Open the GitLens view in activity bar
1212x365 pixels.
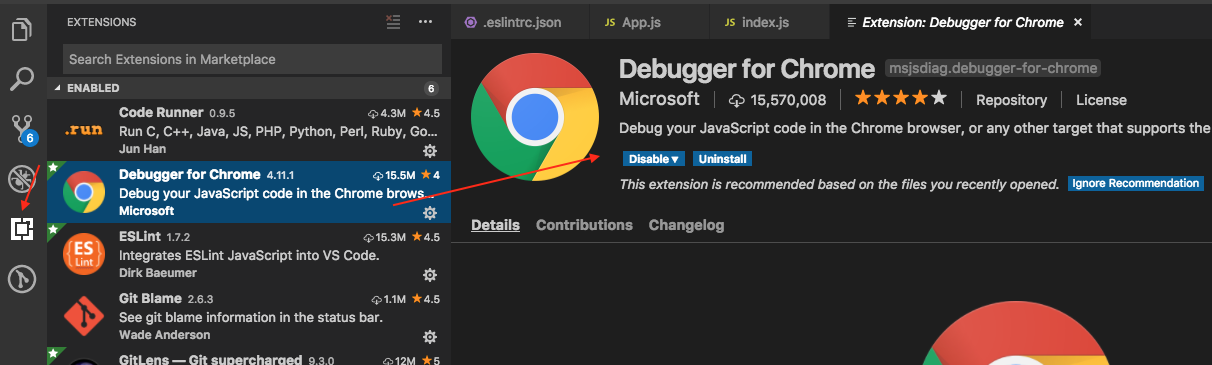pos(22,279)
